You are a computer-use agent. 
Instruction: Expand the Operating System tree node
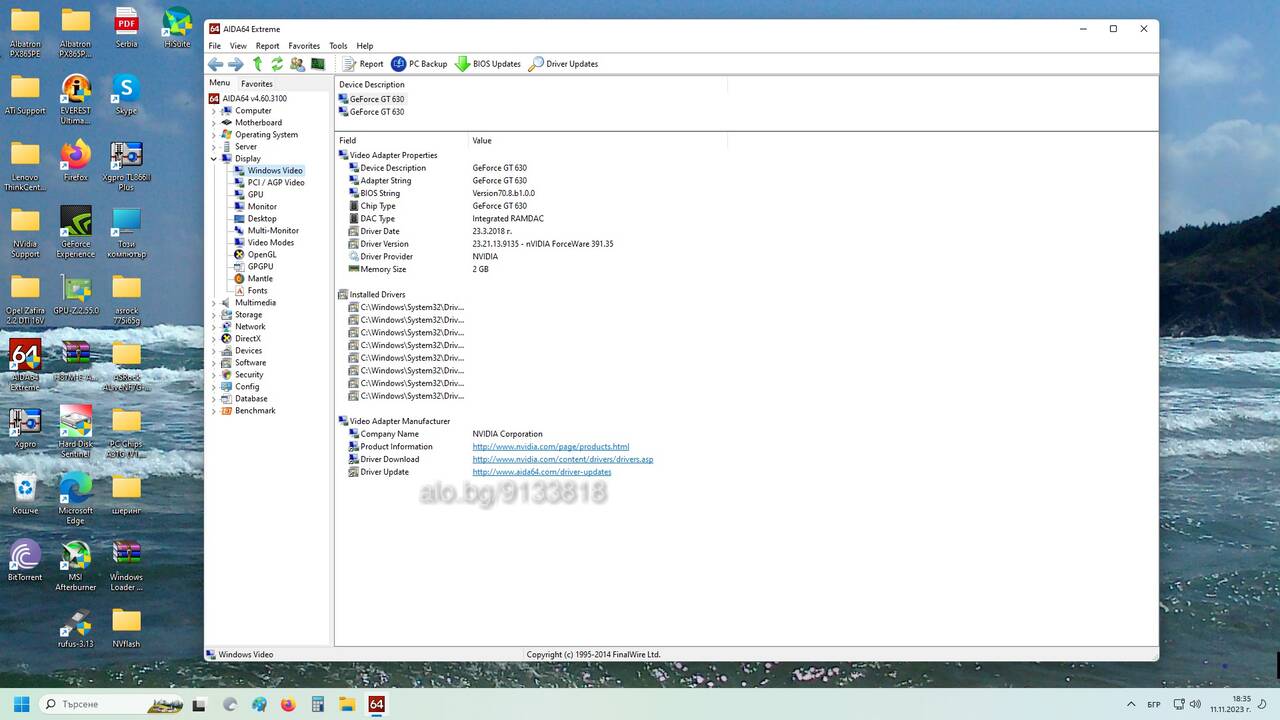214,135
